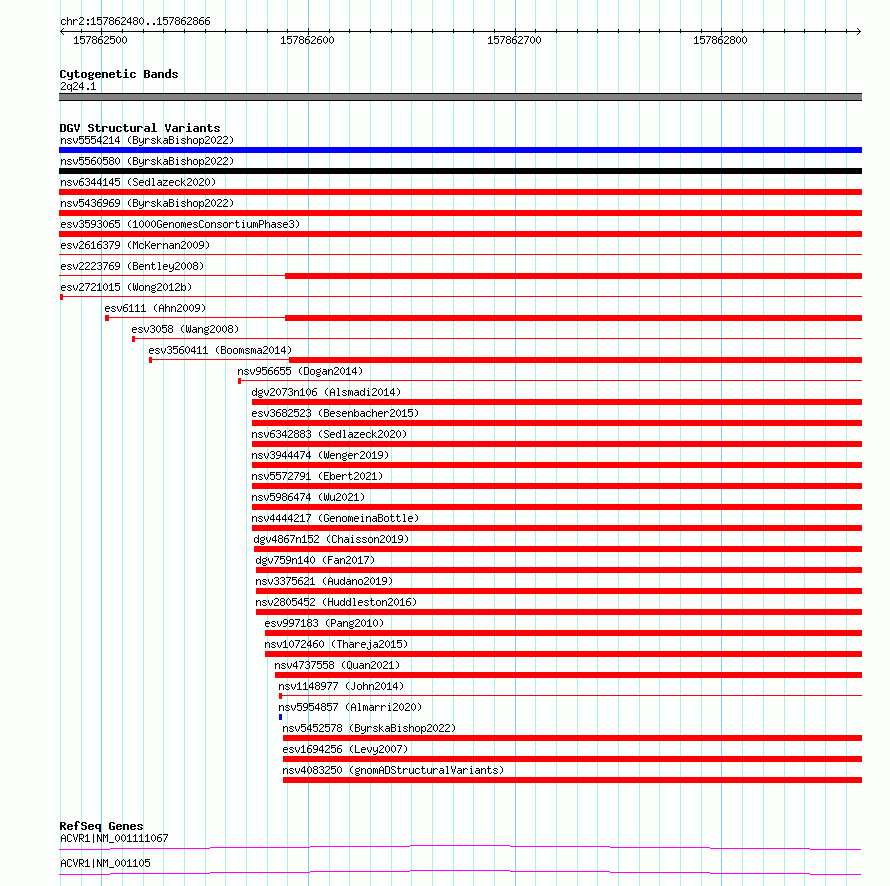
Task: Click esv1694256 (Levy2007) label
Action: [x=345, y=749]
